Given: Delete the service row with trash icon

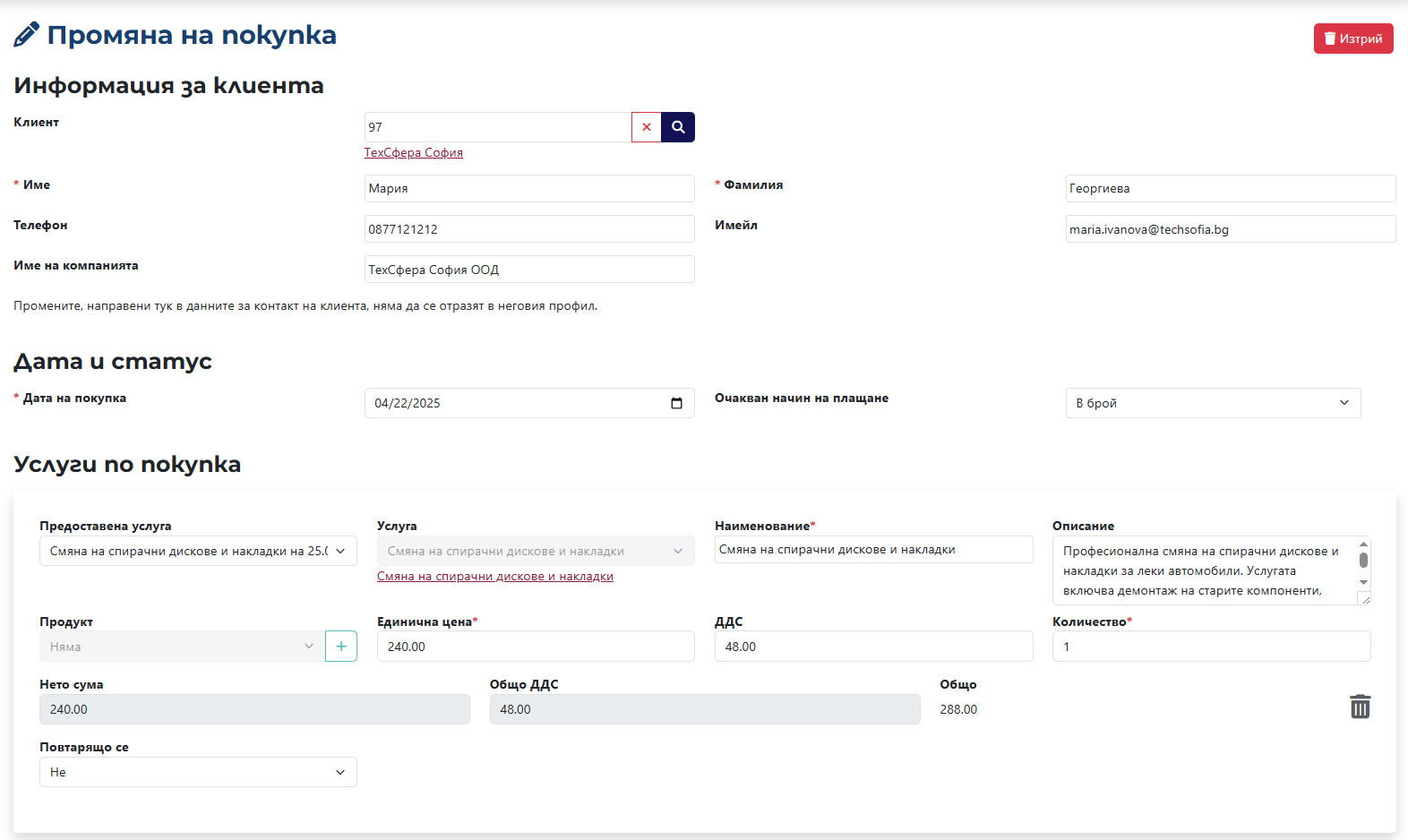Looking at the screenshot, I should click(x=1360, y=707).
